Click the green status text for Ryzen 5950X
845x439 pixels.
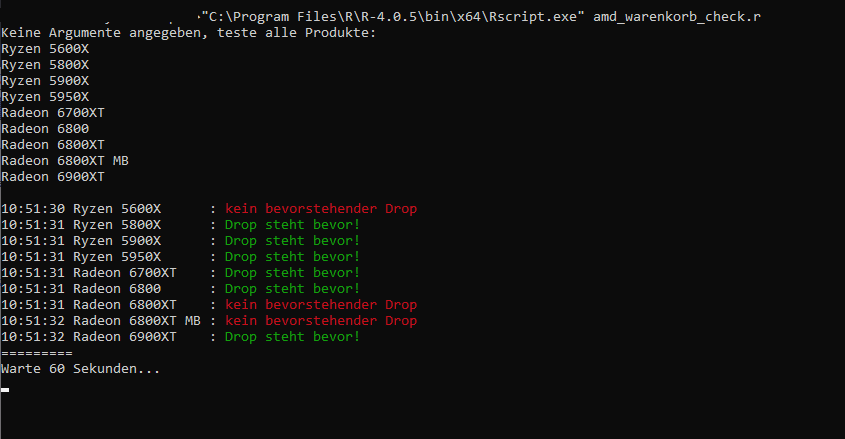293,257
